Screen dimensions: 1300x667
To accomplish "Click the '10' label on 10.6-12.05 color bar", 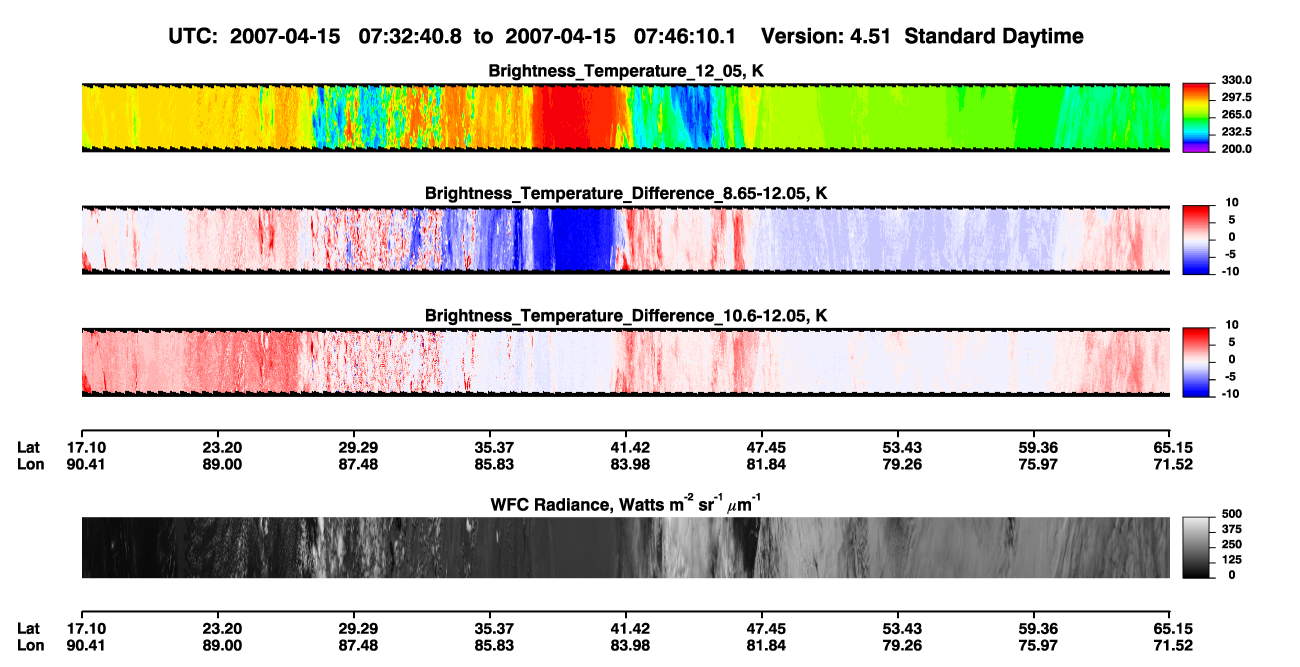I will coord(1231,325).
